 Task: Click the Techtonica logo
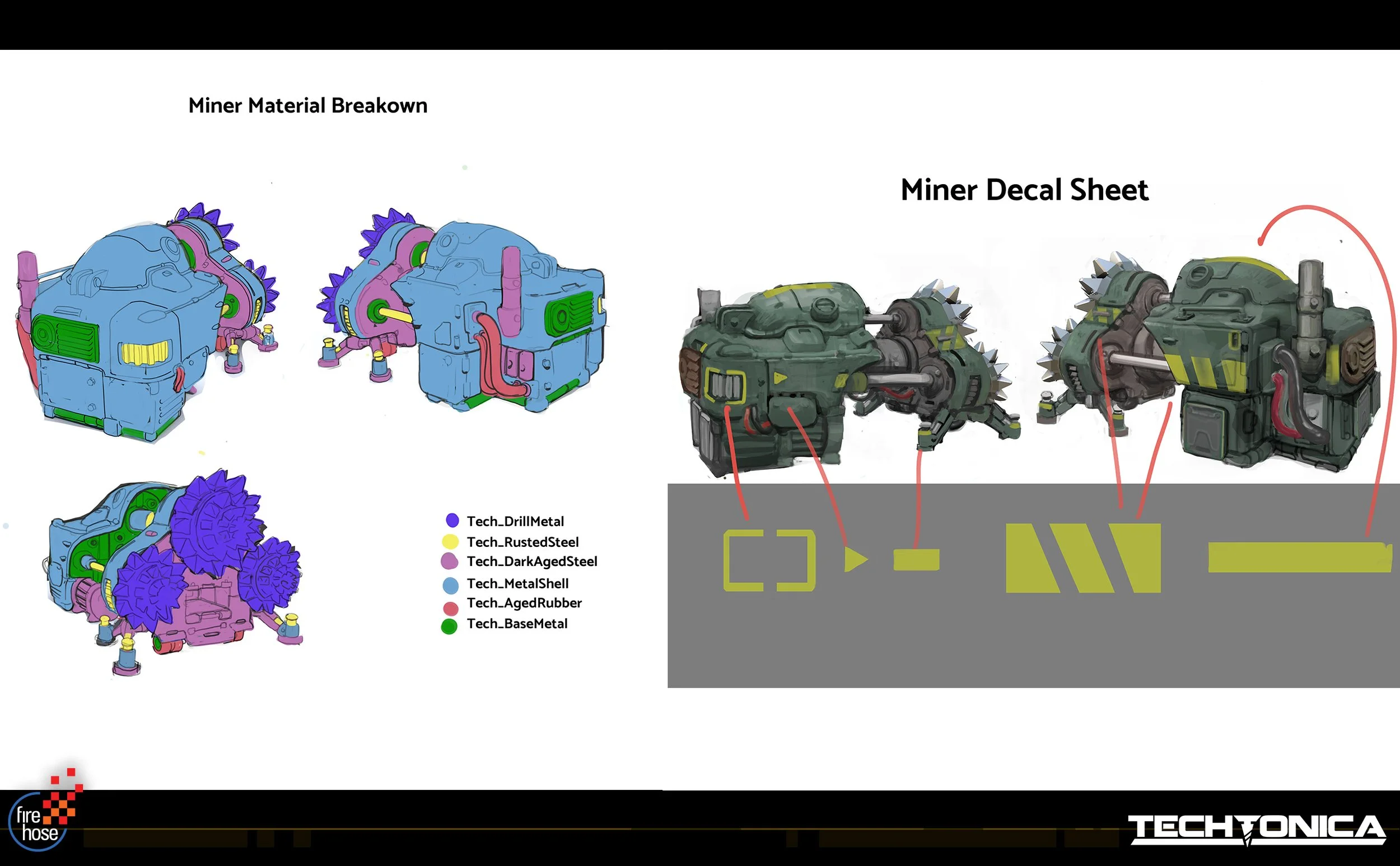tap(1257, 830)
